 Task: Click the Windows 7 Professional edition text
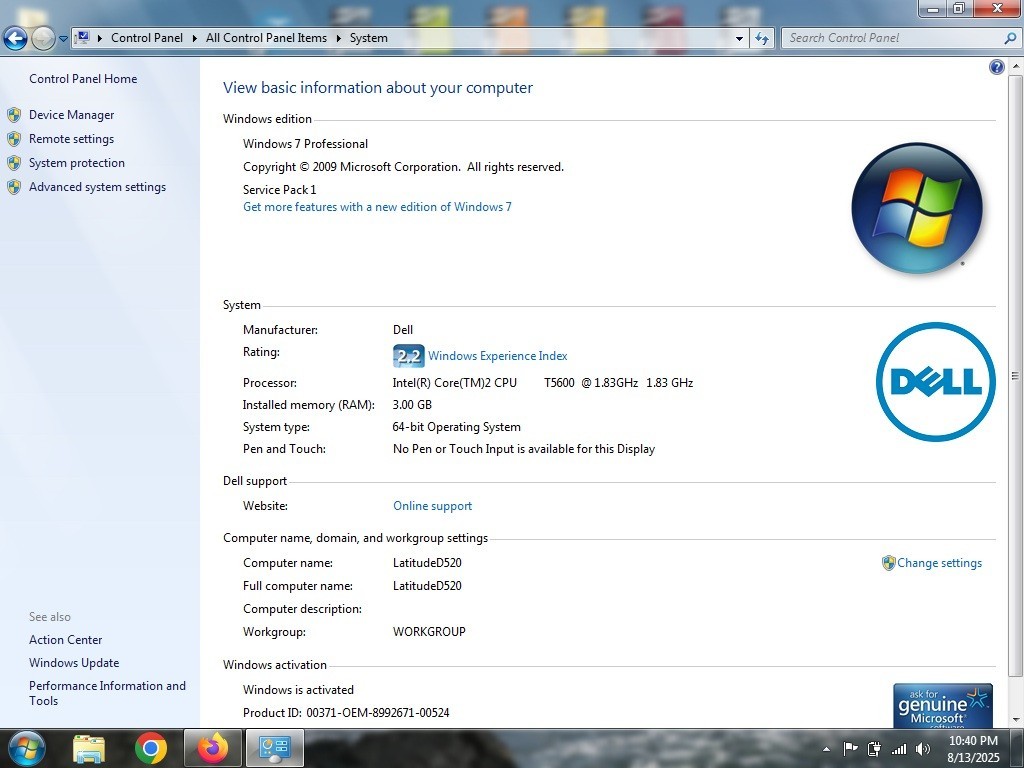coord(306,144)
